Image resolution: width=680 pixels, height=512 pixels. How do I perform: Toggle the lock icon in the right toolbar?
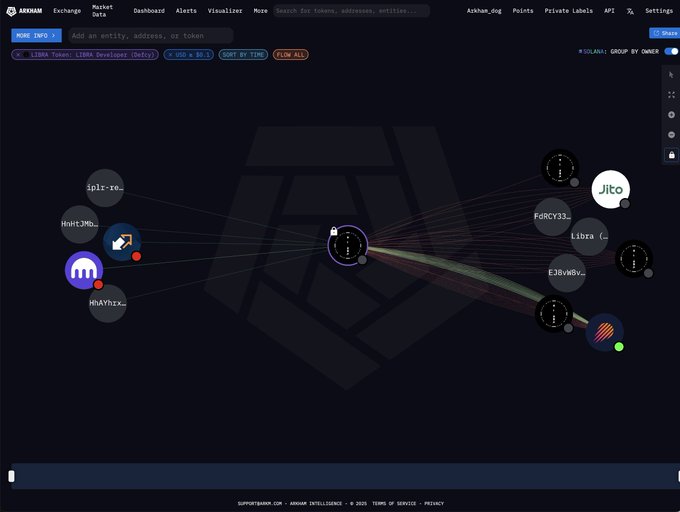pos(671,155)
